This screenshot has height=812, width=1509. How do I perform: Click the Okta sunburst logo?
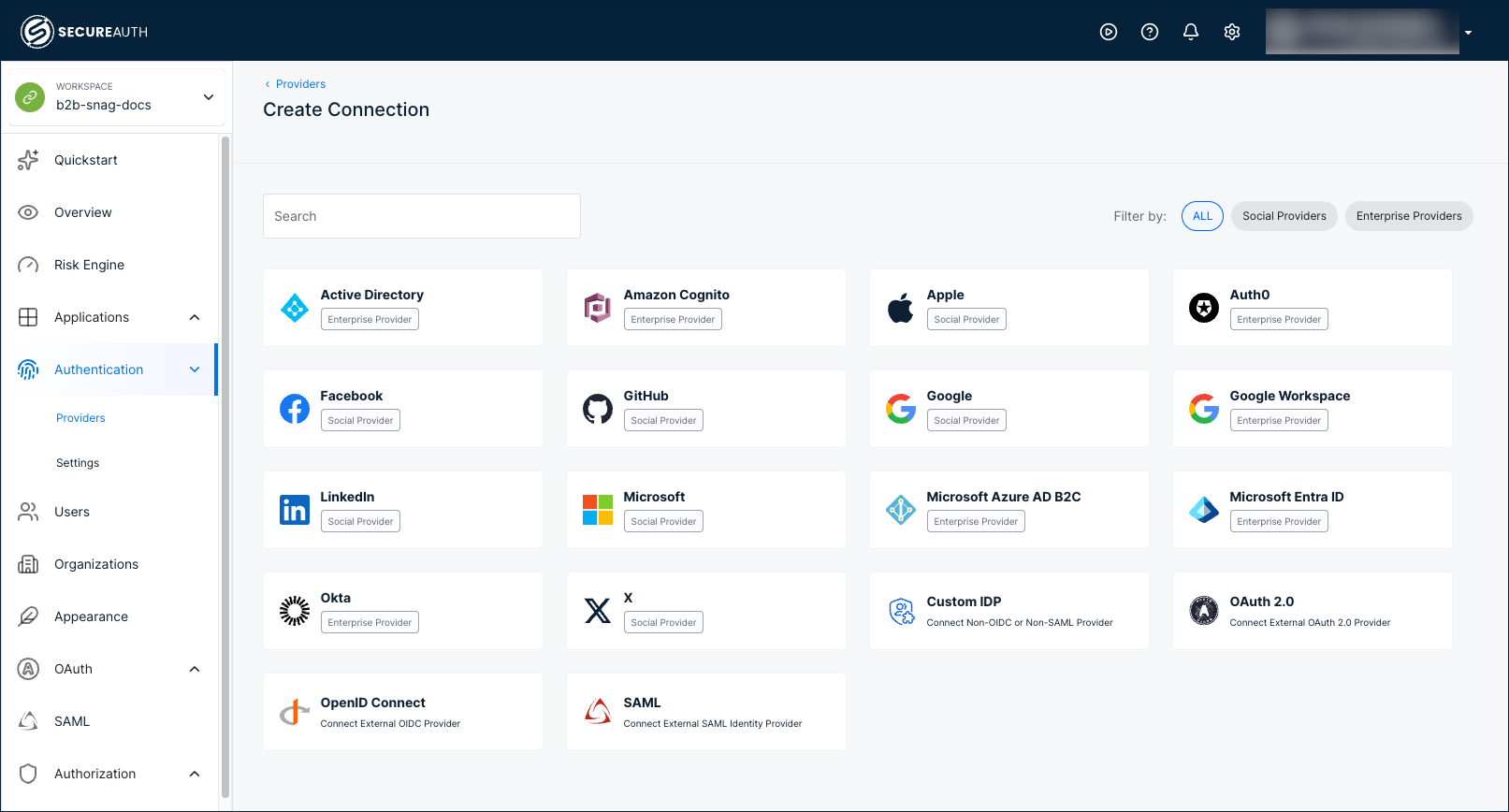295,611
